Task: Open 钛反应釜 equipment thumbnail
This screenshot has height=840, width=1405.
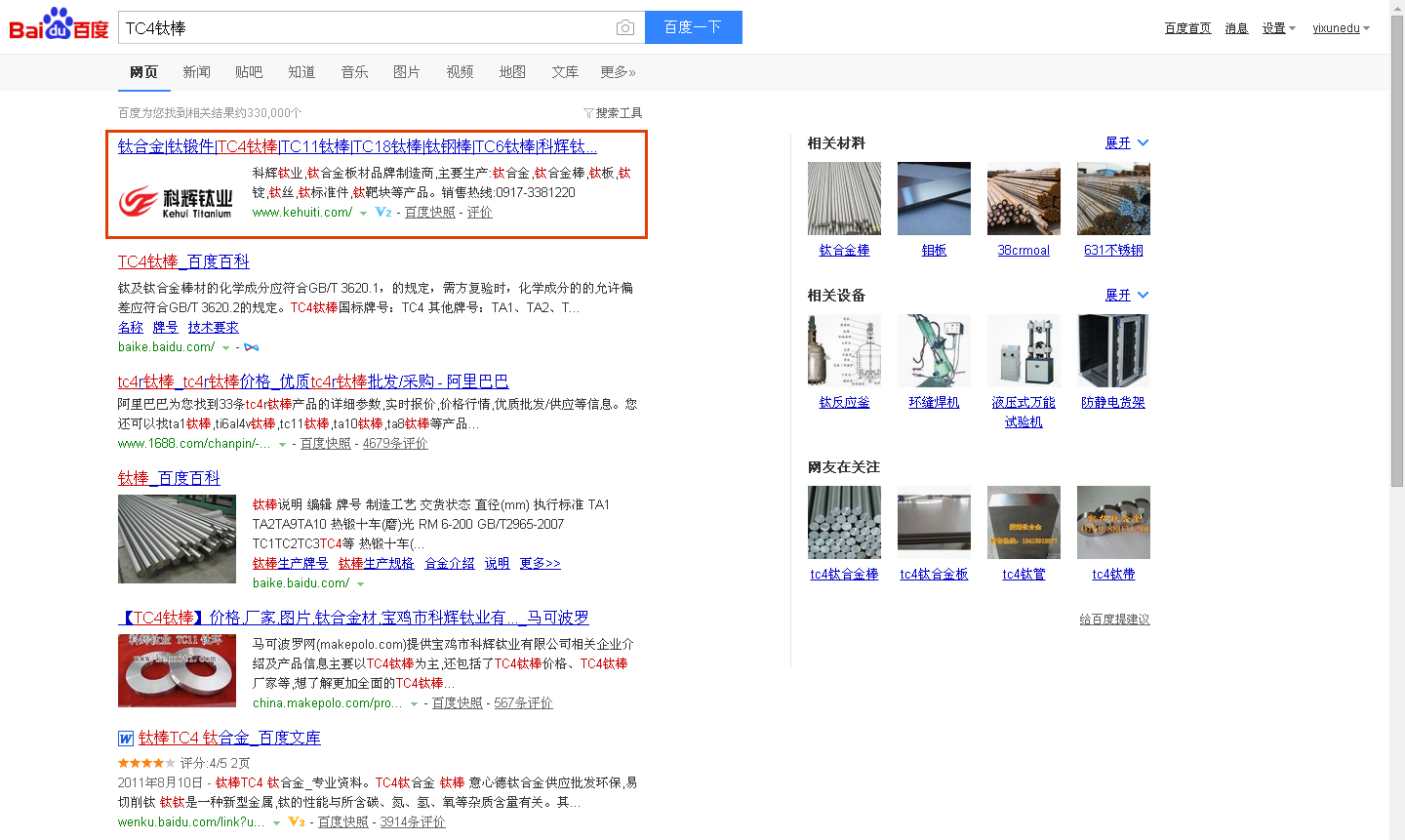Action: pyautogui.click(x=844, y=351)
